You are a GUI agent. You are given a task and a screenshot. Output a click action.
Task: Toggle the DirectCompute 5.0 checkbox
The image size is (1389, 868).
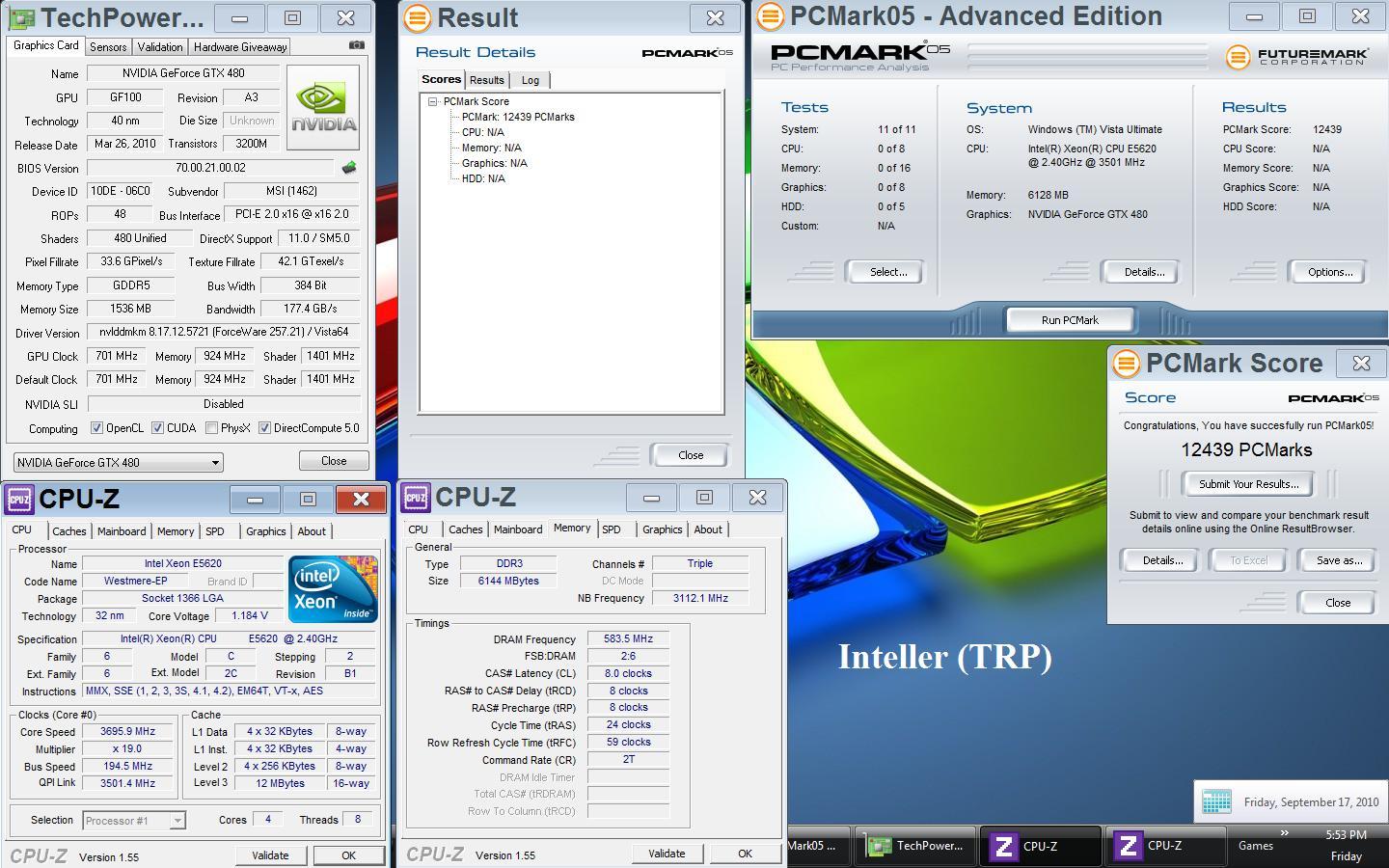pyautogui.click(x=264, y=428)
